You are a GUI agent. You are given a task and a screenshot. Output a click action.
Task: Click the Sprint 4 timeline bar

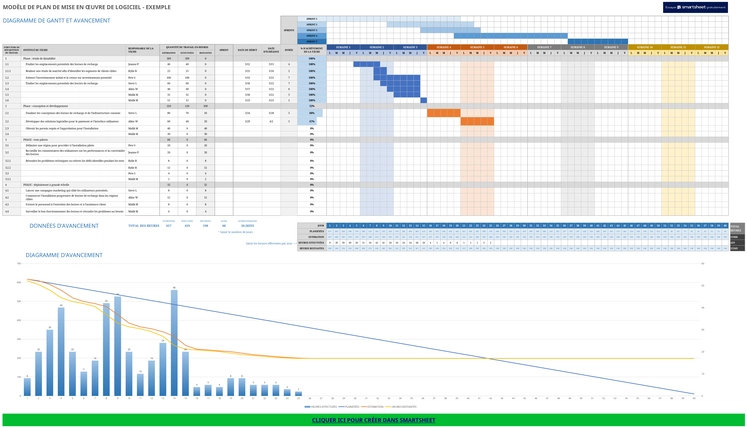pyautogui.click(x=511, y=36)
